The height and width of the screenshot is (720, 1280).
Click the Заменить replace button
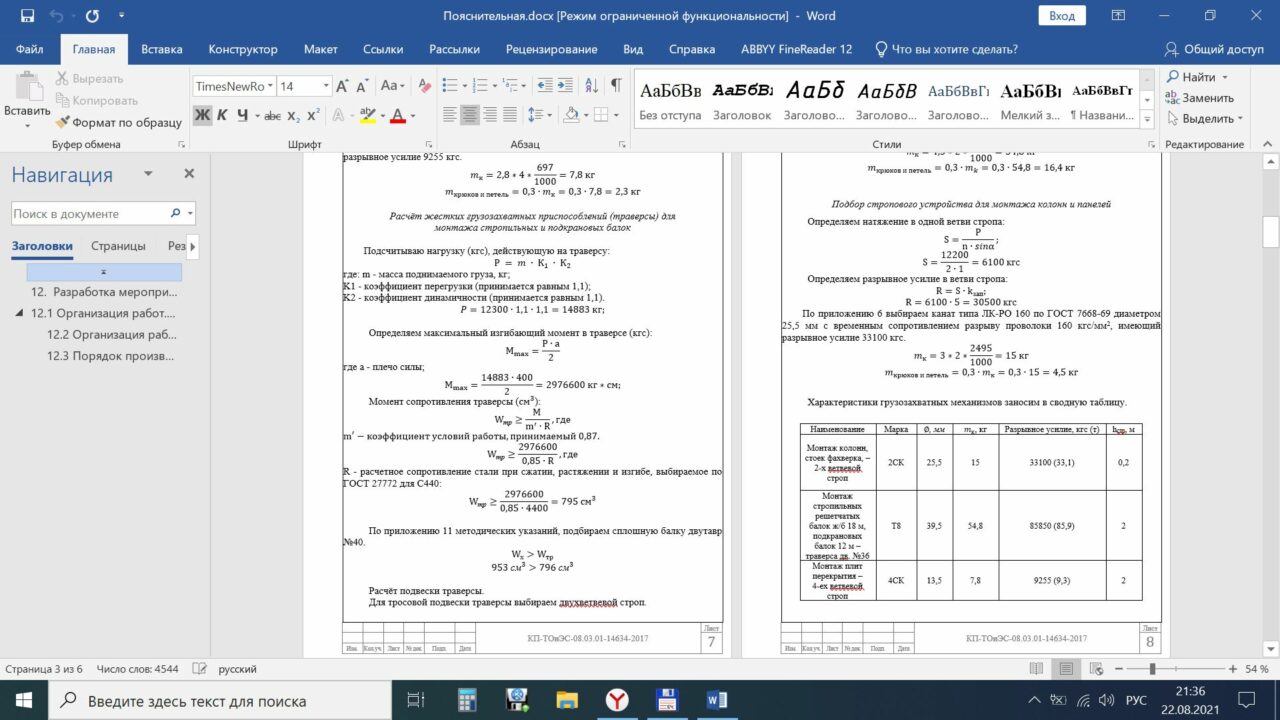[x=1199, y=98]
